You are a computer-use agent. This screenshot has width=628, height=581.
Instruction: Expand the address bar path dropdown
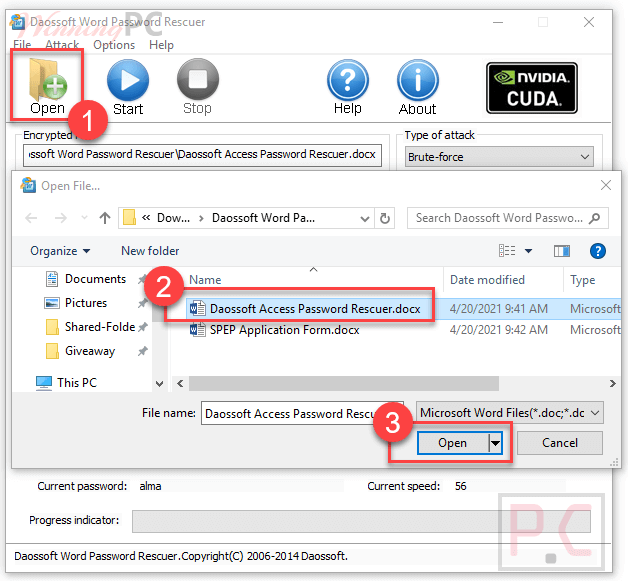[364, 219]
